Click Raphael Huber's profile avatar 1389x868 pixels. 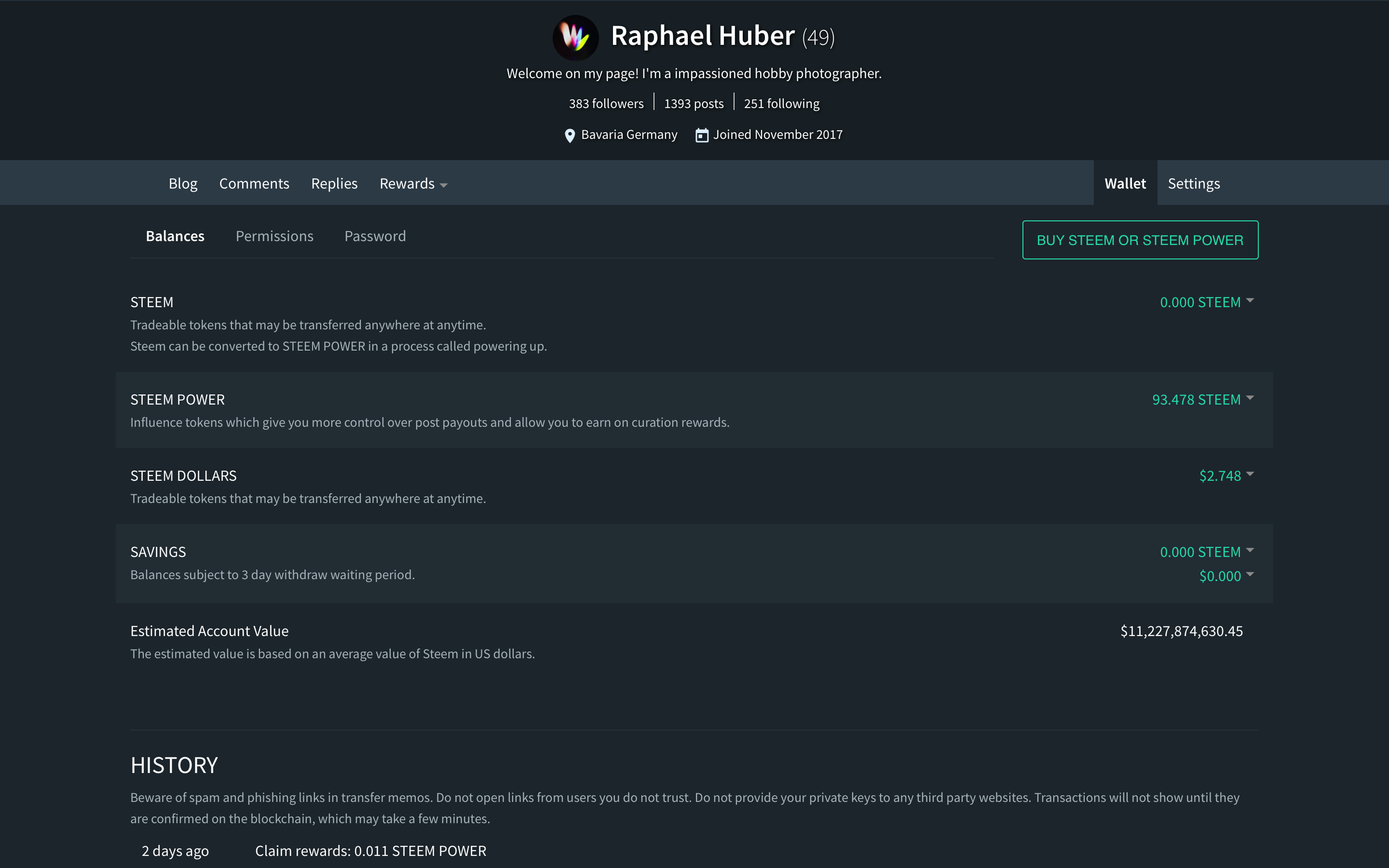(575, 37)
